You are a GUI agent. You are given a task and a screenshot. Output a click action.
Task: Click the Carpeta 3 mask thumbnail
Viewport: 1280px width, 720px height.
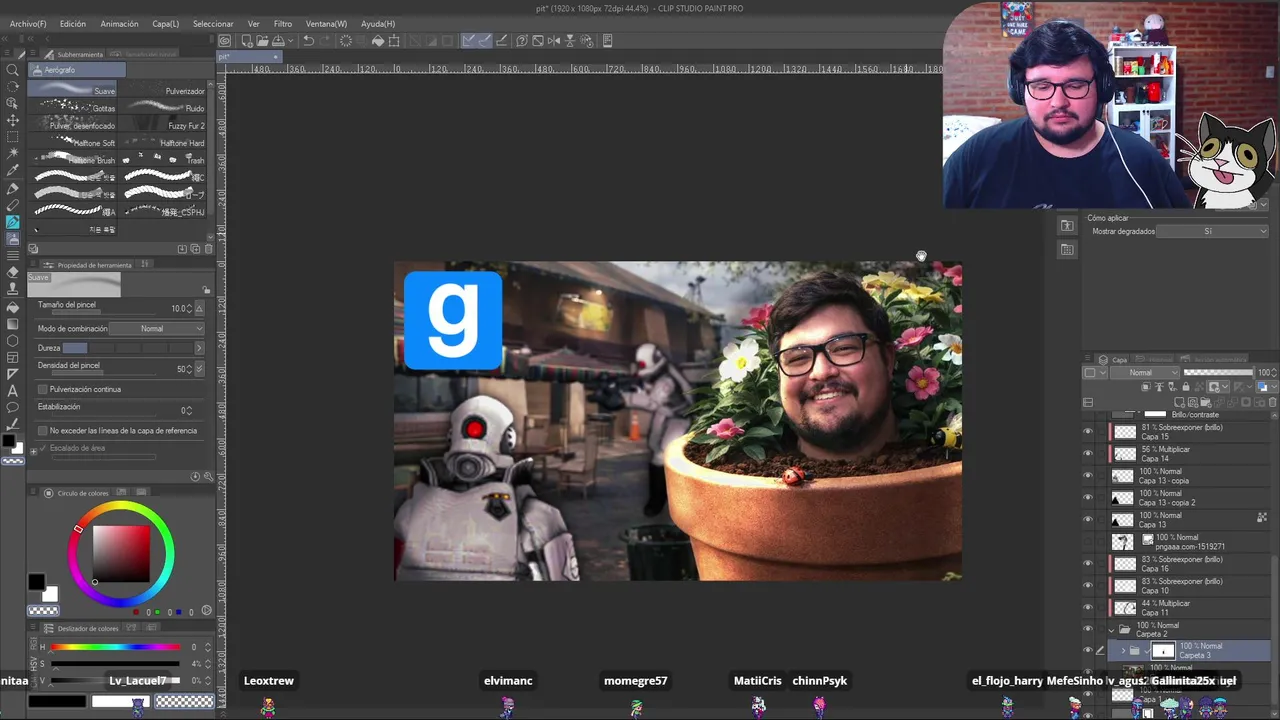(1163, 651)
